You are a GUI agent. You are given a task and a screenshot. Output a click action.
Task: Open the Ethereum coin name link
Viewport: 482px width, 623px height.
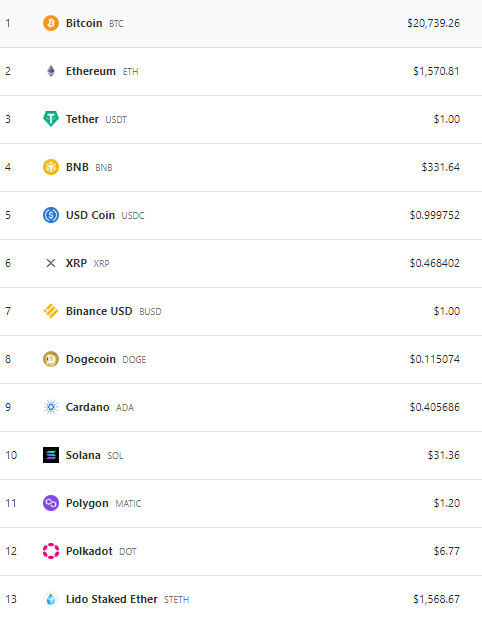[91, 71]
